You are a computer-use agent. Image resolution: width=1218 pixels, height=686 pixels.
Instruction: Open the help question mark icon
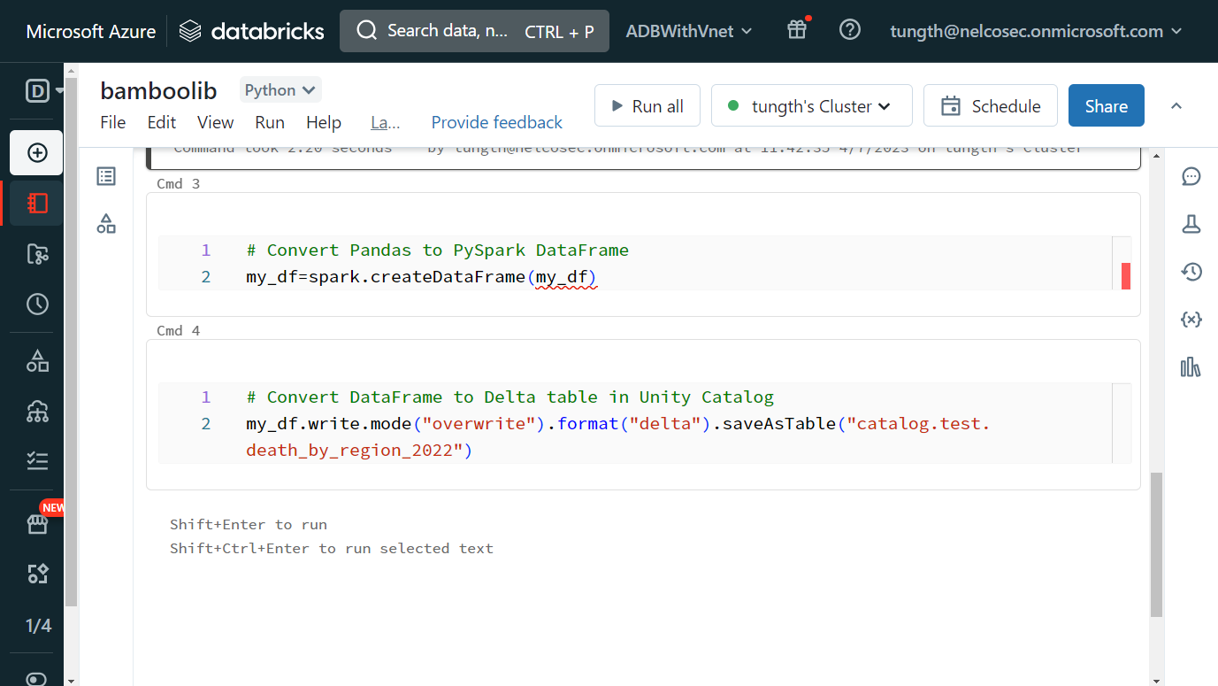tap(849, 30)
